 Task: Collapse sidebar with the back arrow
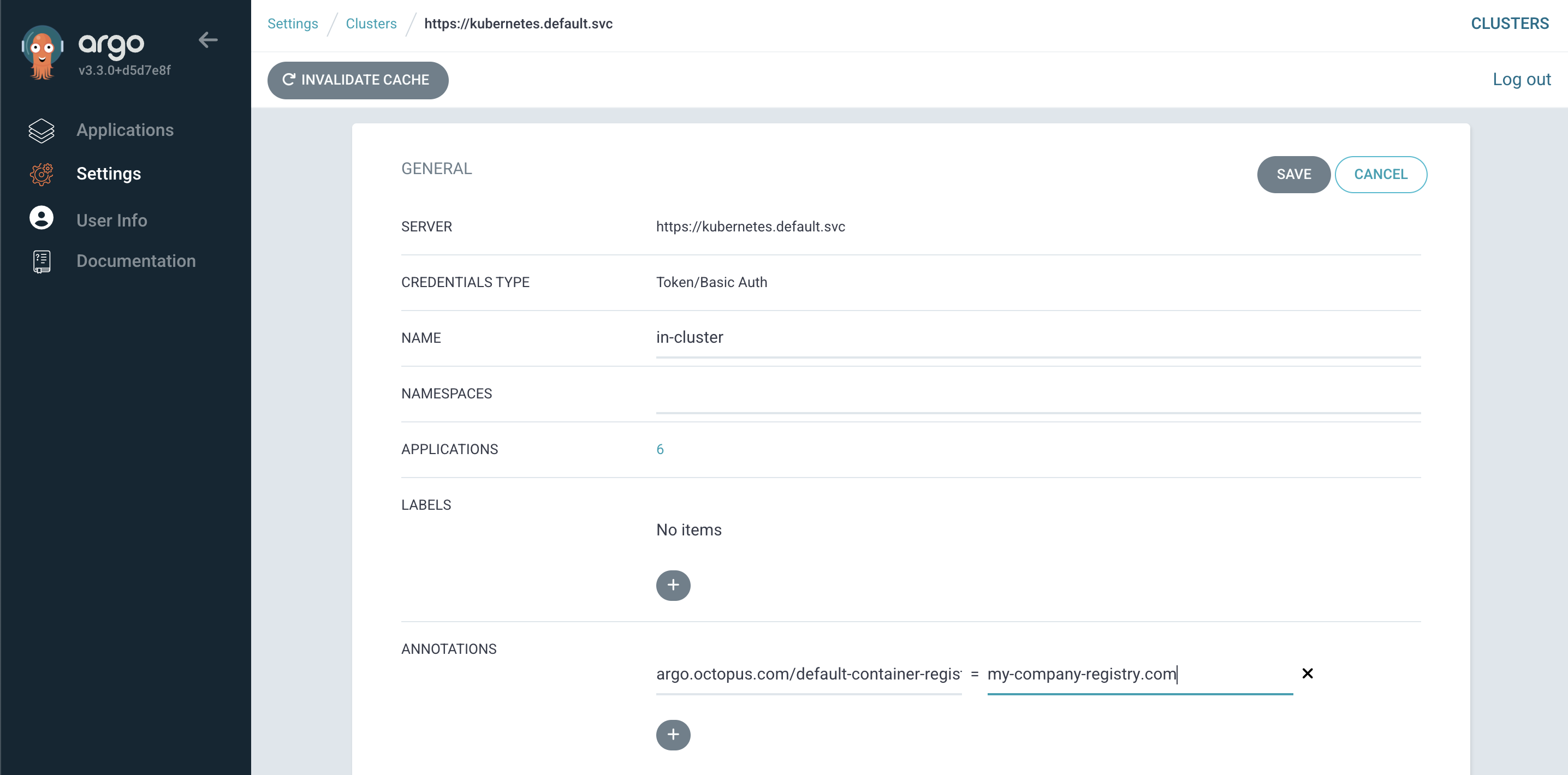208,40
